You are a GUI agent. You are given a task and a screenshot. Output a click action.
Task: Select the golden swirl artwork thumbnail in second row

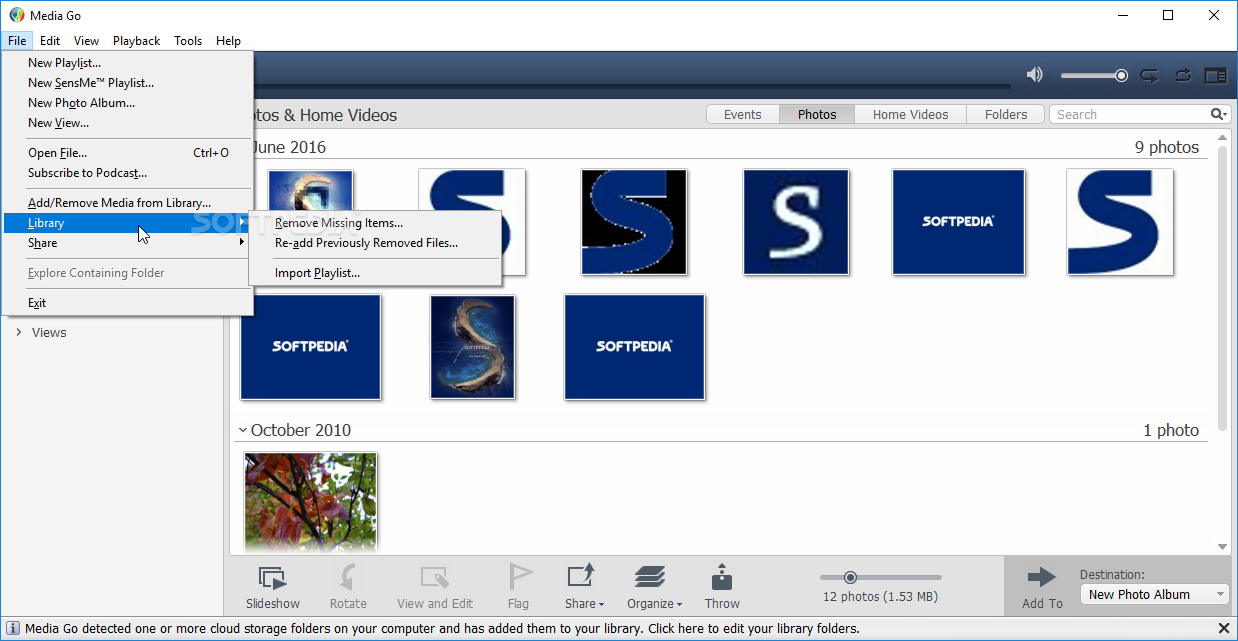473,347
